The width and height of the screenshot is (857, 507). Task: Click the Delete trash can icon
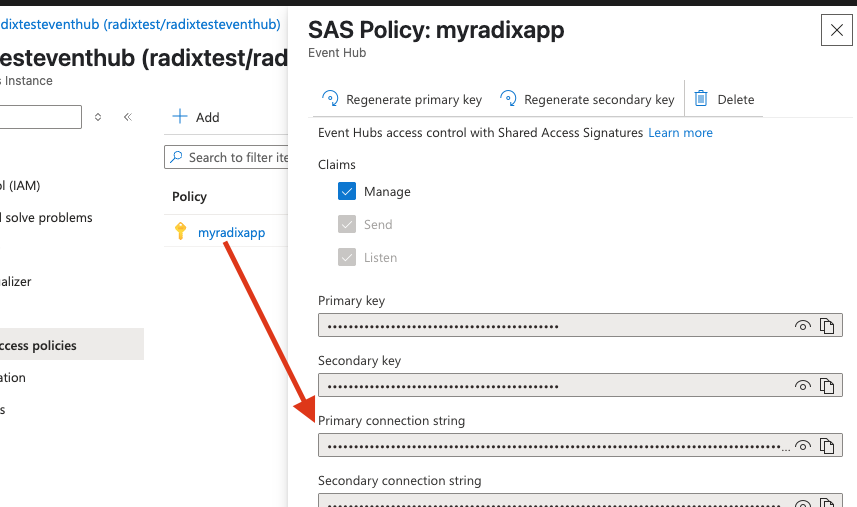[701, 99]
